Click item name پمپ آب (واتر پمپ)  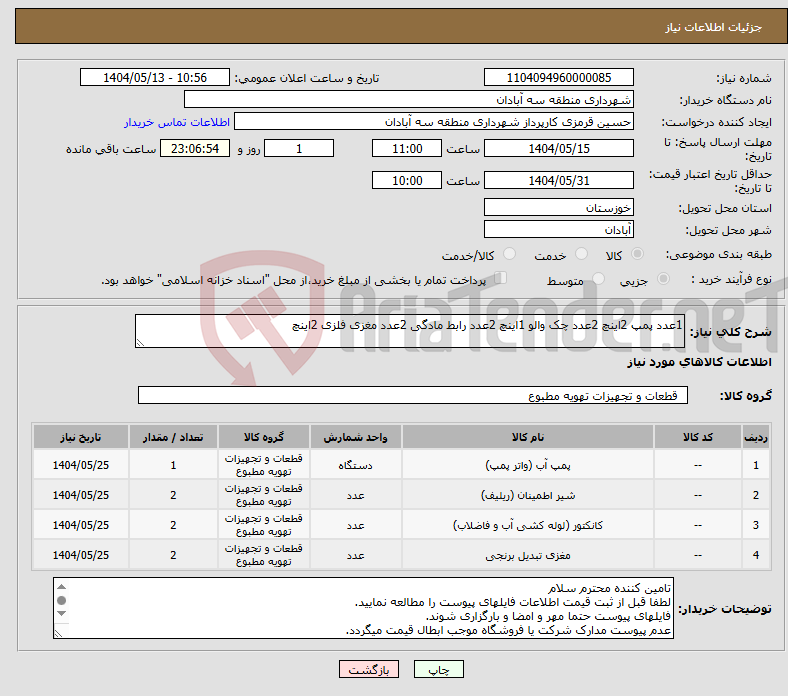point(528,465)
